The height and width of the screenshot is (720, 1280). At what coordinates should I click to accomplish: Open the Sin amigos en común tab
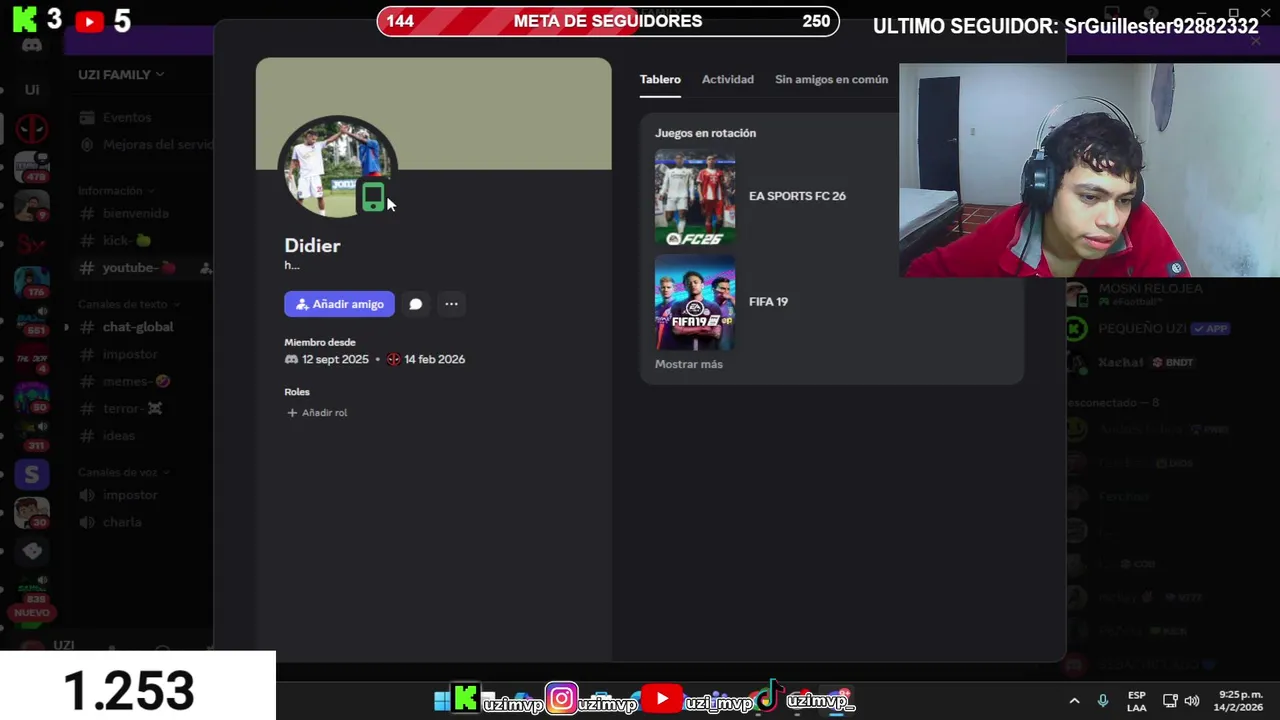[x=831, y=79]
